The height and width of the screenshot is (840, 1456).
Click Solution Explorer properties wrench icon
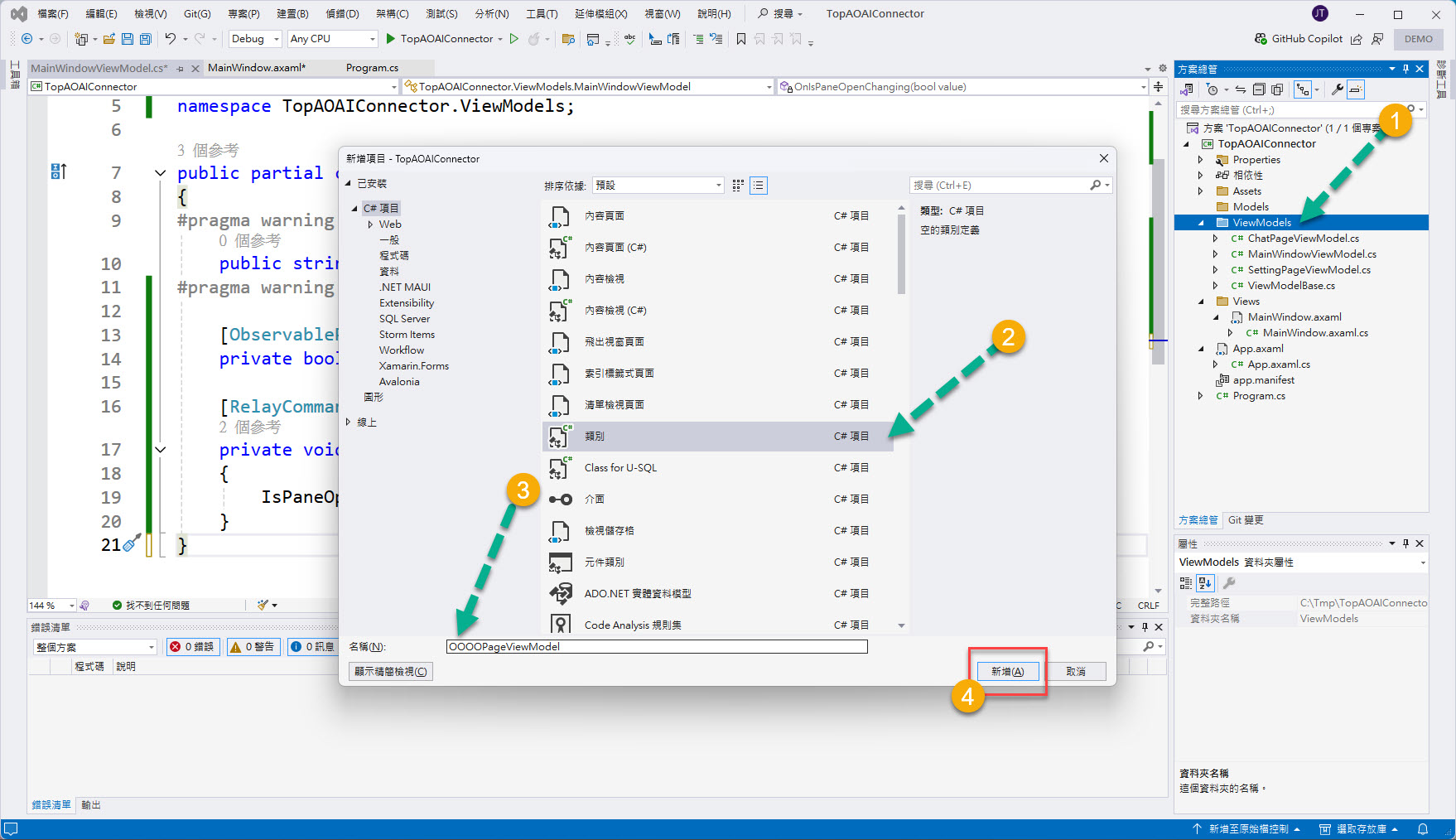pos(1337,89)
